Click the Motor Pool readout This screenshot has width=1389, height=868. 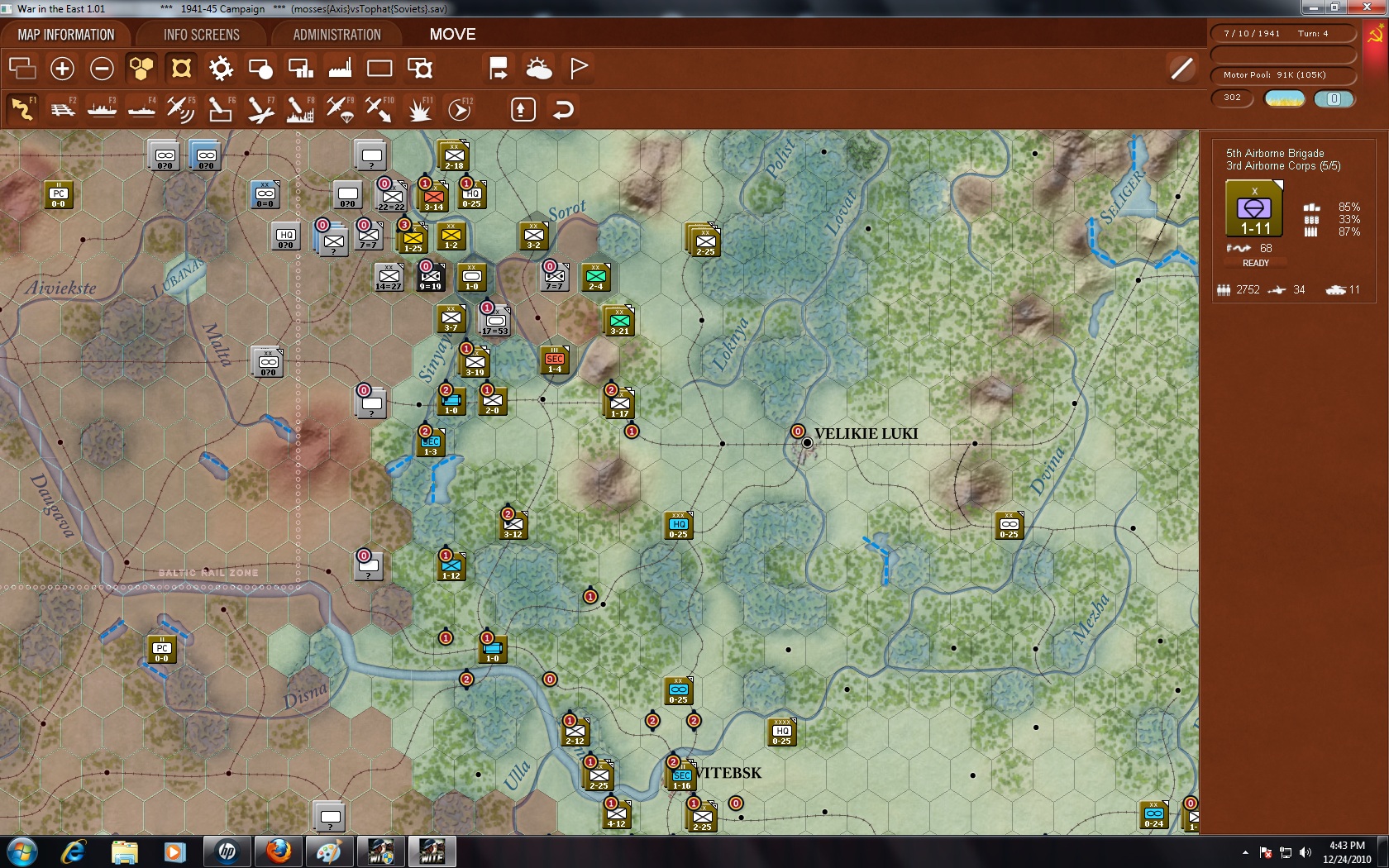tap(1283, 75)
